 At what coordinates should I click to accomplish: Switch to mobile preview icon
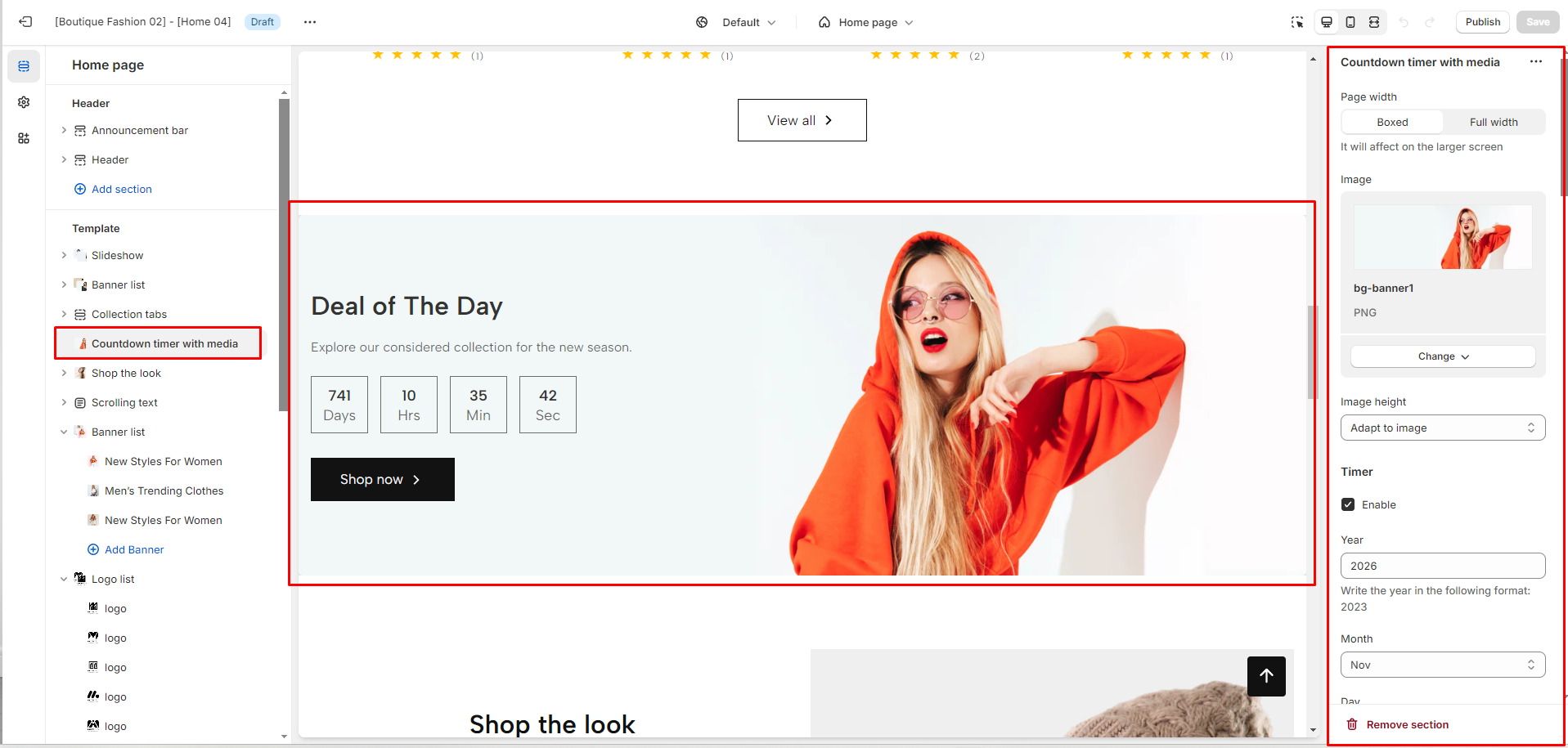(x=1350, y=22)
